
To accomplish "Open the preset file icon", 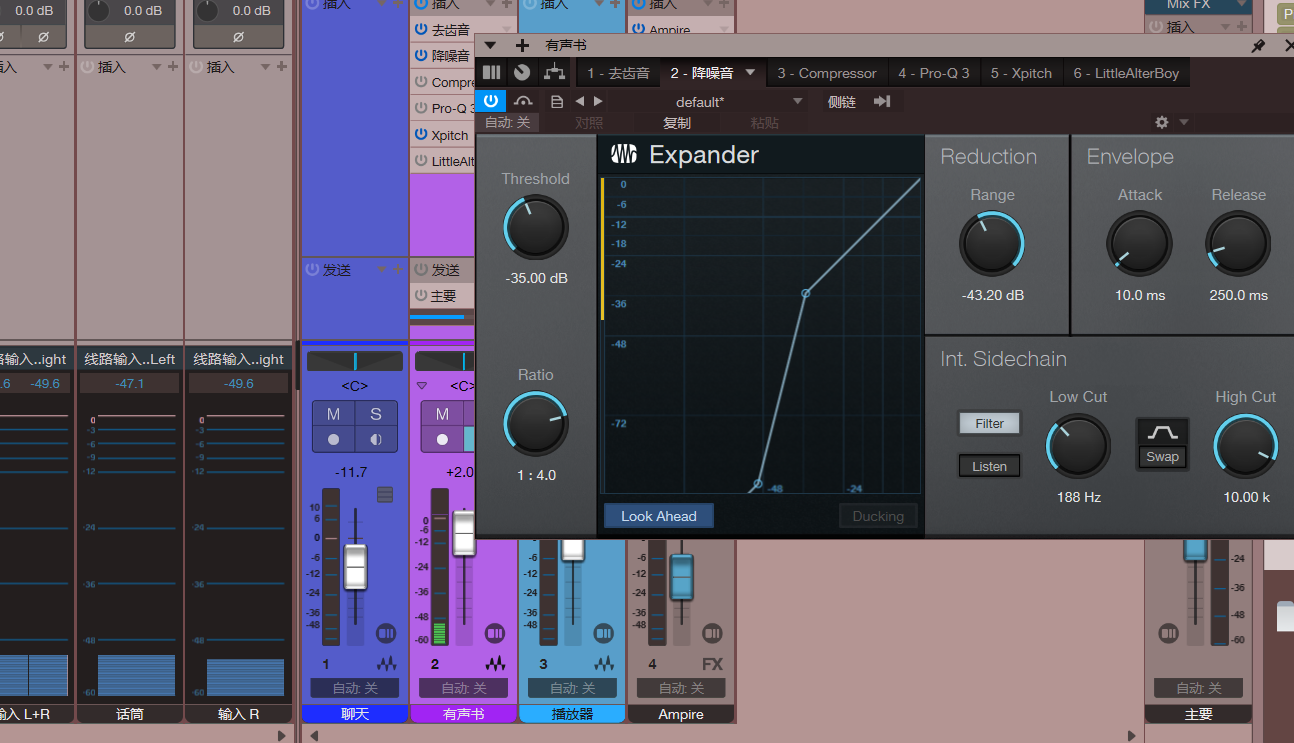I will point(557,101).
